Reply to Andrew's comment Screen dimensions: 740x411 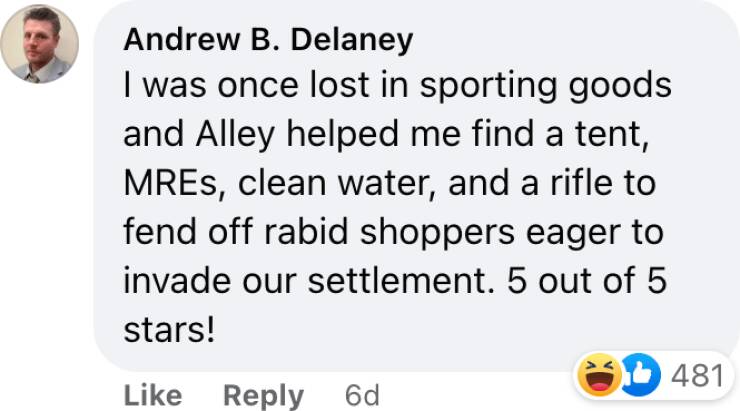[263, 395]
